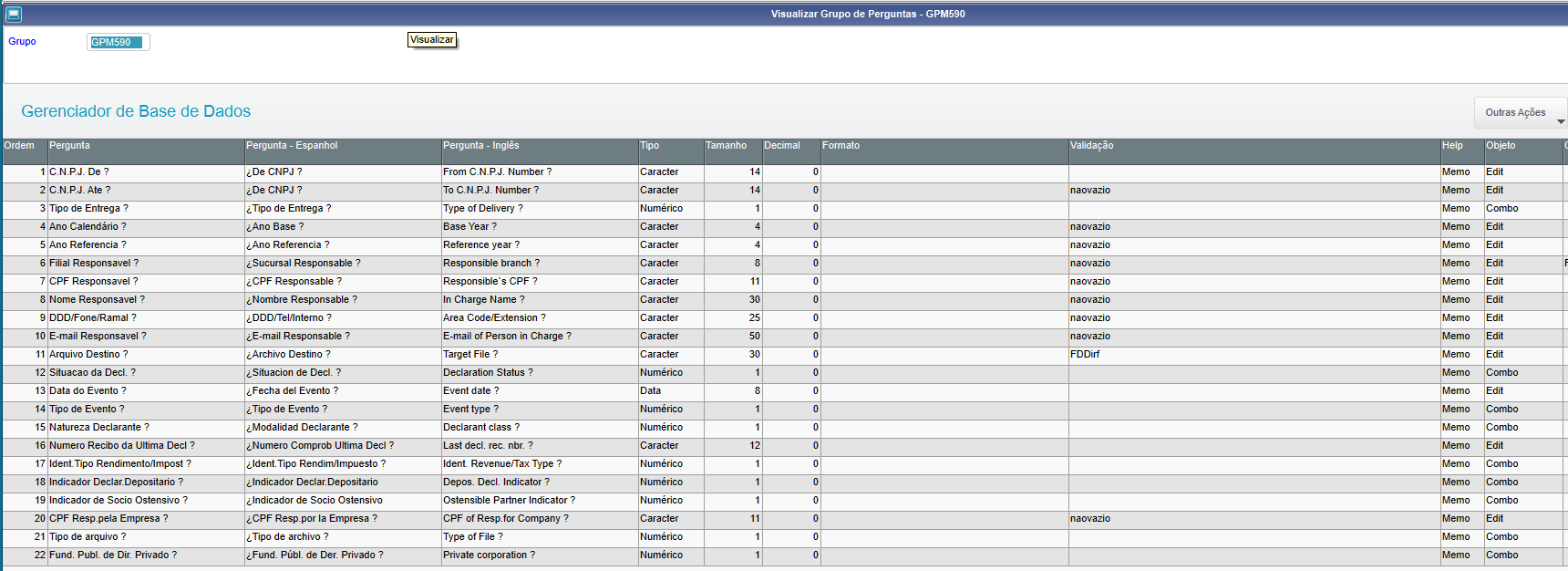Image resolution: width=1568 pixels, height=571 pixels.
Task: Select row 'CPF Resp.pela Empresa ?'
Action: coord(784,519)
